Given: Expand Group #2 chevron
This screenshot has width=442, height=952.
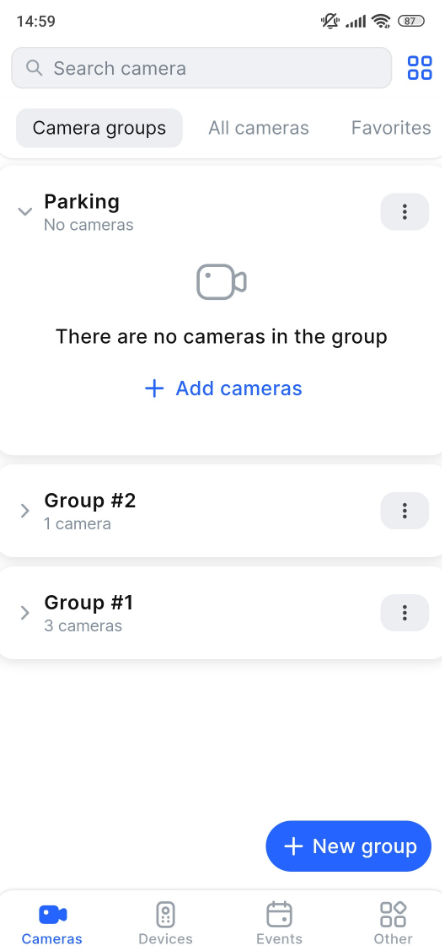Looking at the screenshot, I should coord(25,511).
